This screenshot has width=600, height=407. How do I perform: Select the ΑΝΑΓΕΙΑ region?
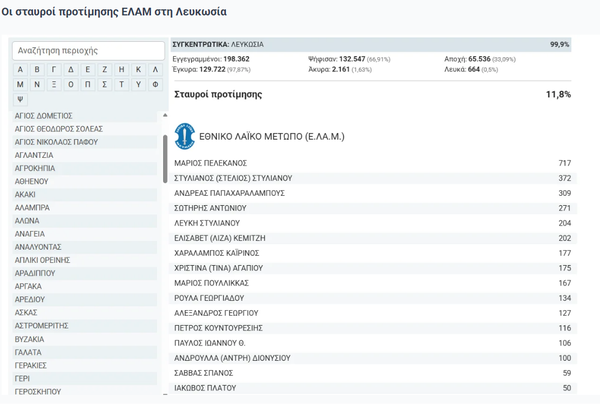pos(85,234)
